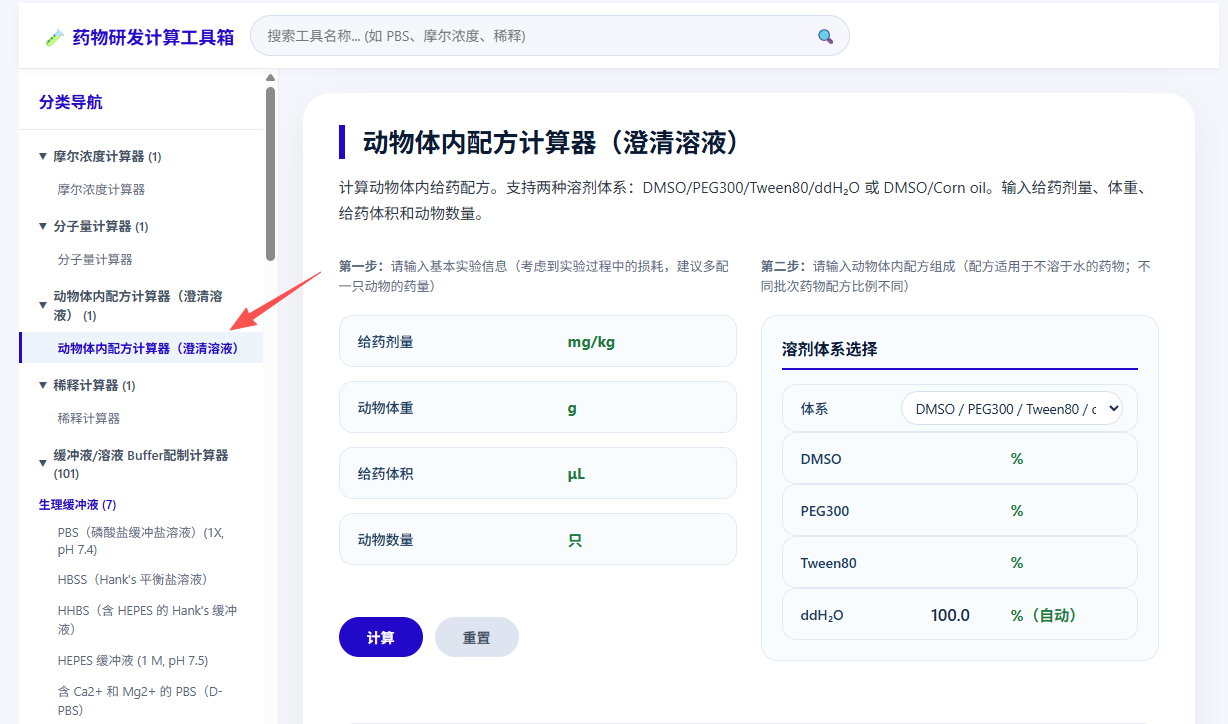The image size is (1228, 724).
Task: Click the 生理缓冲液 (7) subcategory
Action: (77, 504)
